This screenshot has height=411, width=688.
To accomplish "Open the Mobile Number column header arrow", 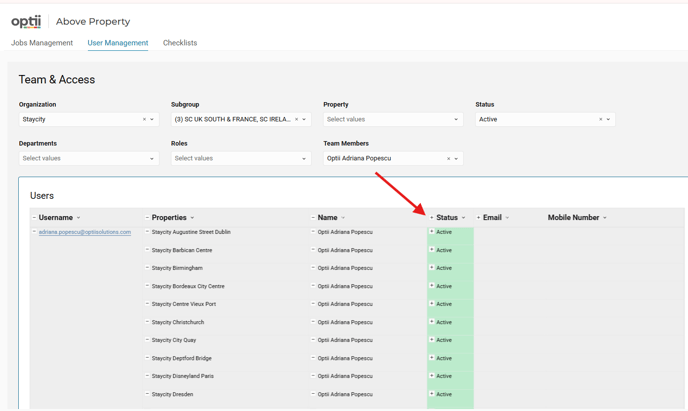I will (605, 218).
